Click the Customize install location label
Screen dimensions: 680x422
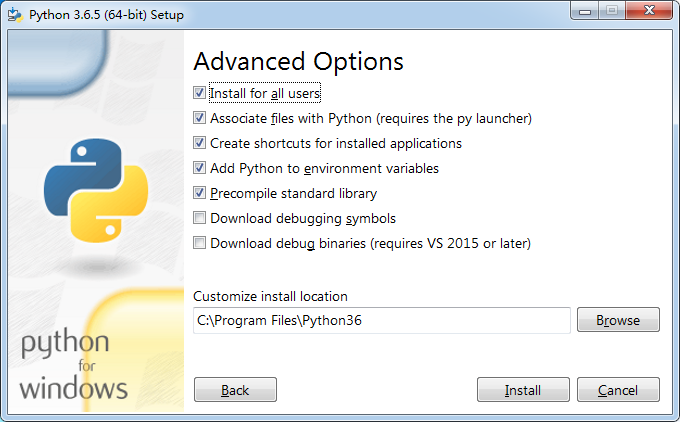point(270,296)
